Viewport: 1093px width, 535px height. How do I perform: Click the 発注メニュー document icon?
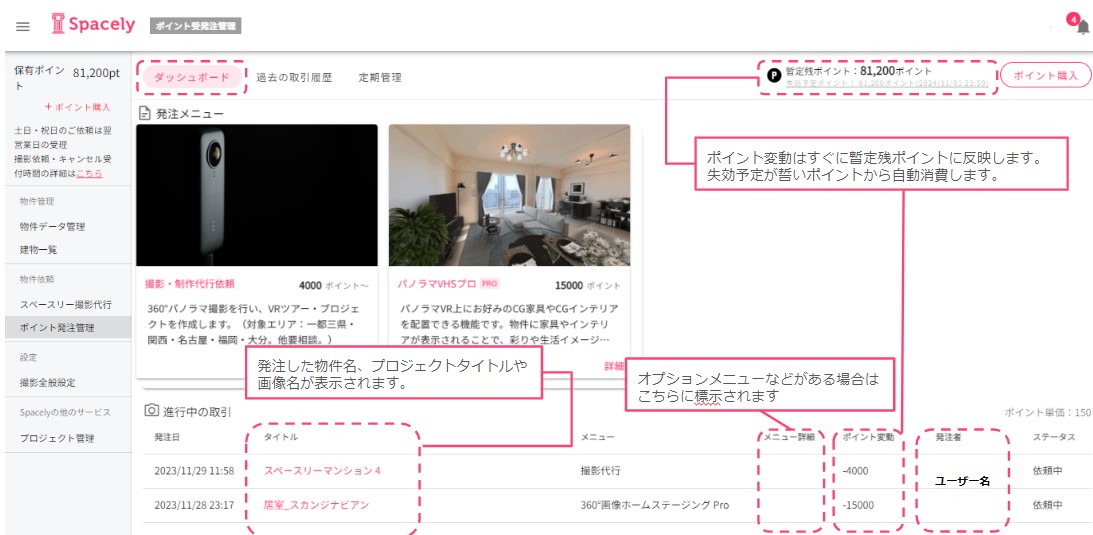pos(145,113)
